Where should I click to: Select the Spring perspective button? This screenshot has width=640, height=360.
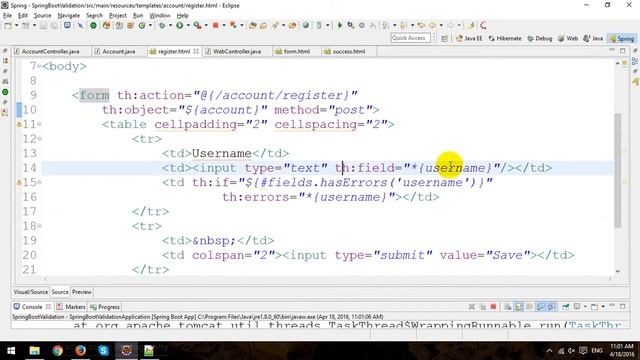(x=622, y=38)
